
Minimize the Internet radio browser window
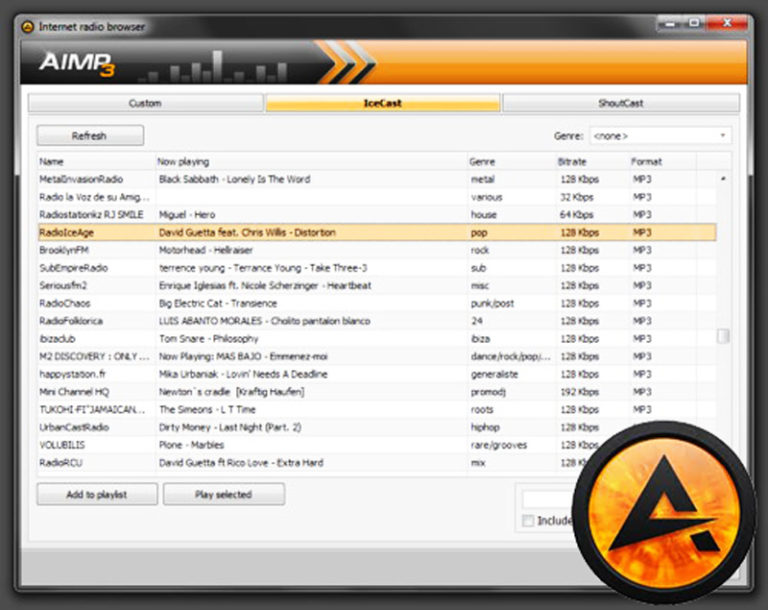(670, 23)
